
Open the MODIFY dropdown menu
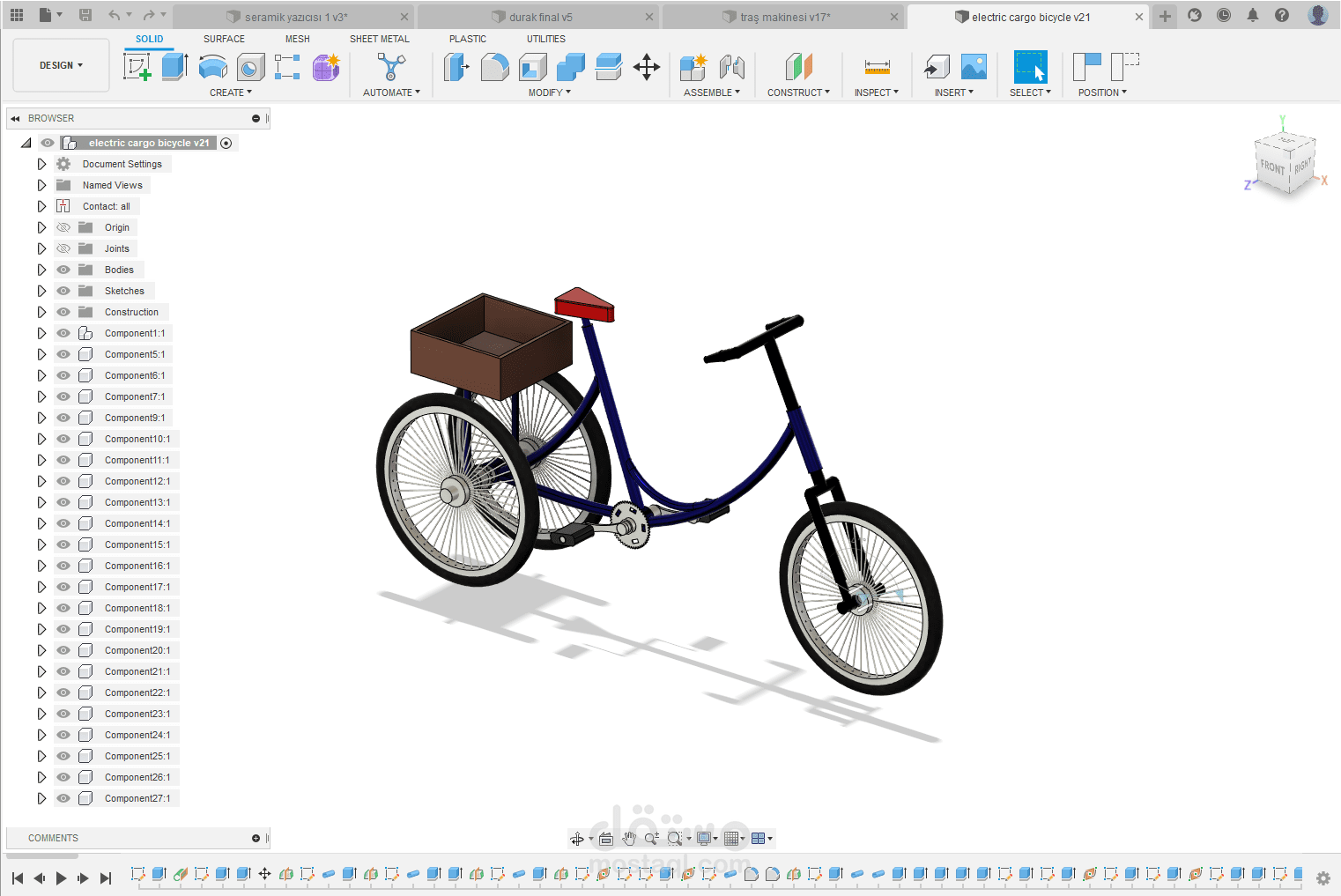pyautogui.click(x=550, y=93)
